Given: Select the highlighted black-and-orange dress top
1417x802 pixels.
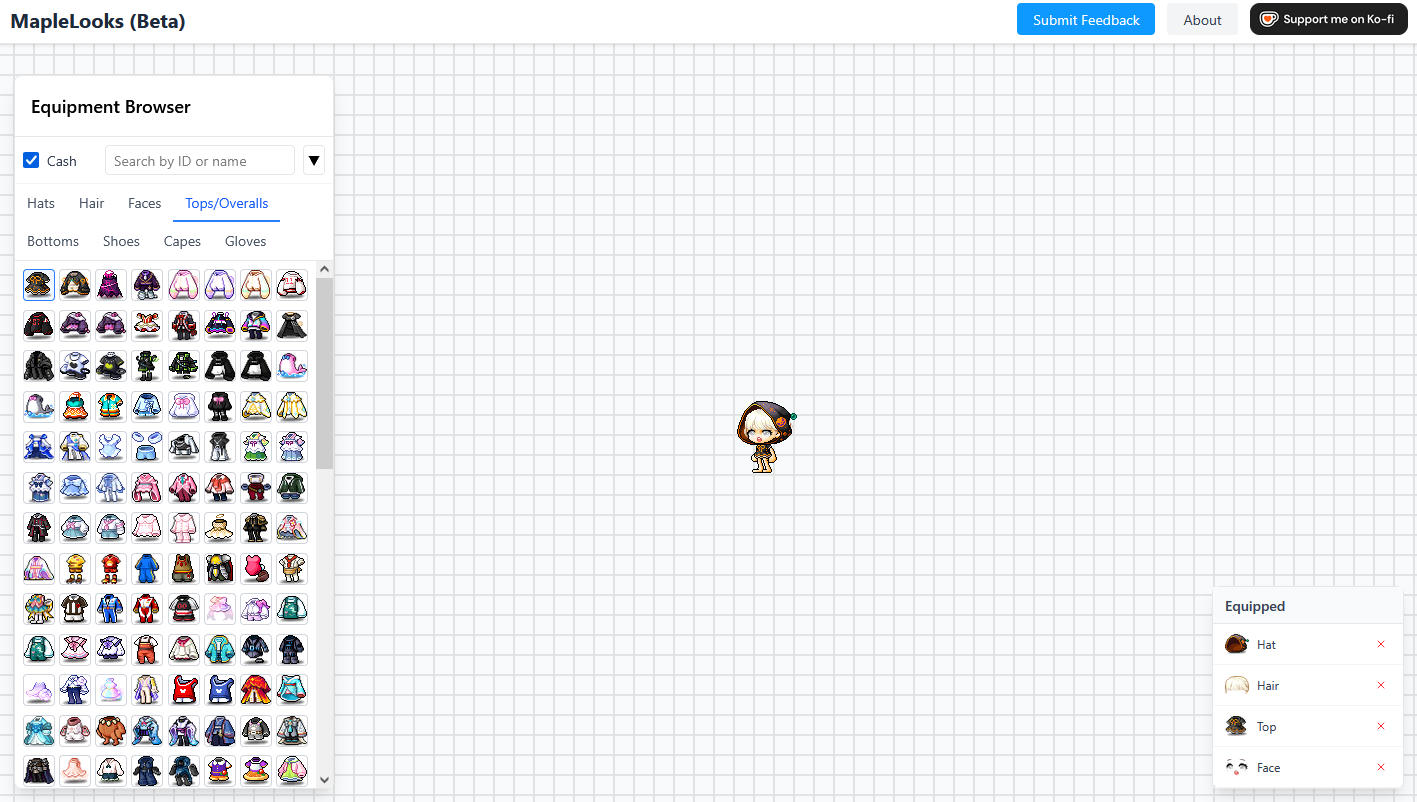Looking at the screenshot, I should pos(38,285).
